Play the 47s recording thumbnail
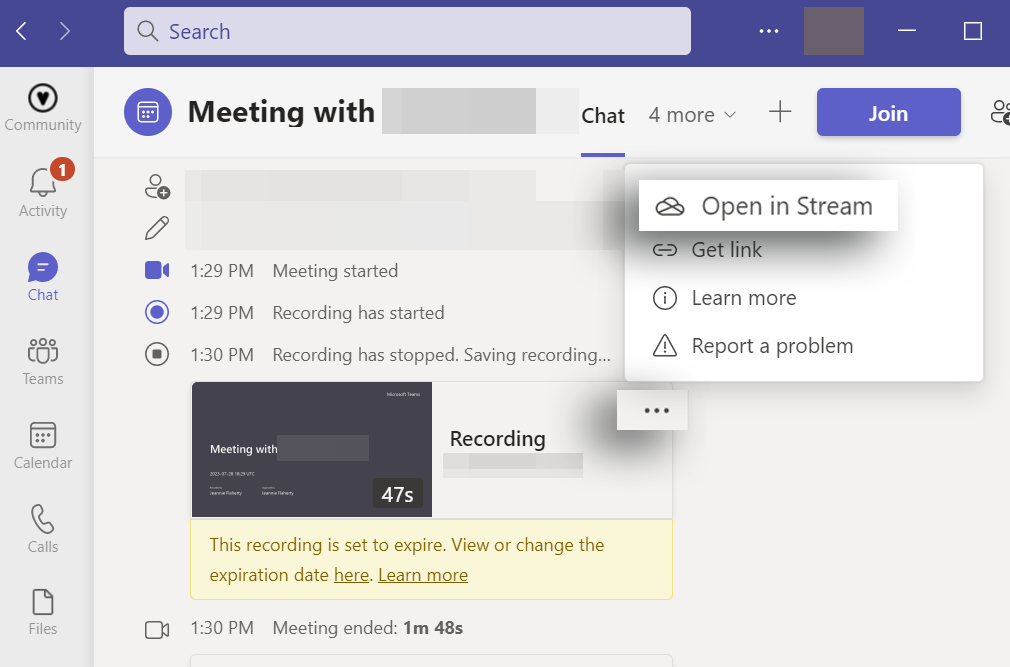This screenshot has height=667, width=1010. click(311, 449)
